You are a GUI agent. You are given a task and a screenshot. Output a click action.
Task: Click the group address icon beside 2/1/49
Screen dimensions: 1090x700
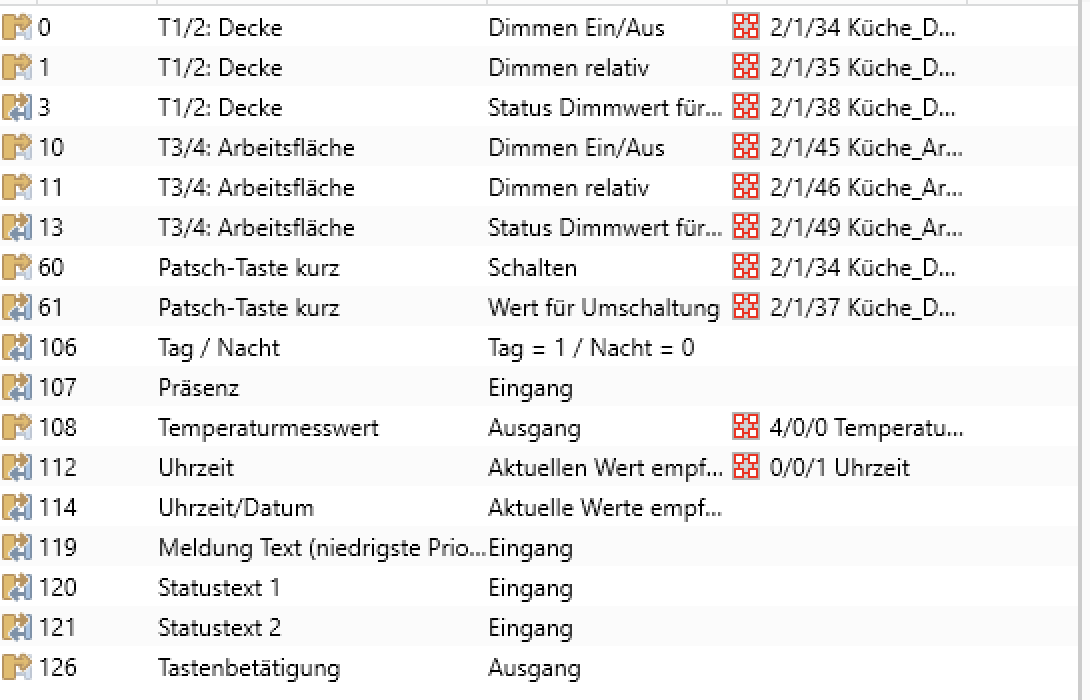point(746,228)
